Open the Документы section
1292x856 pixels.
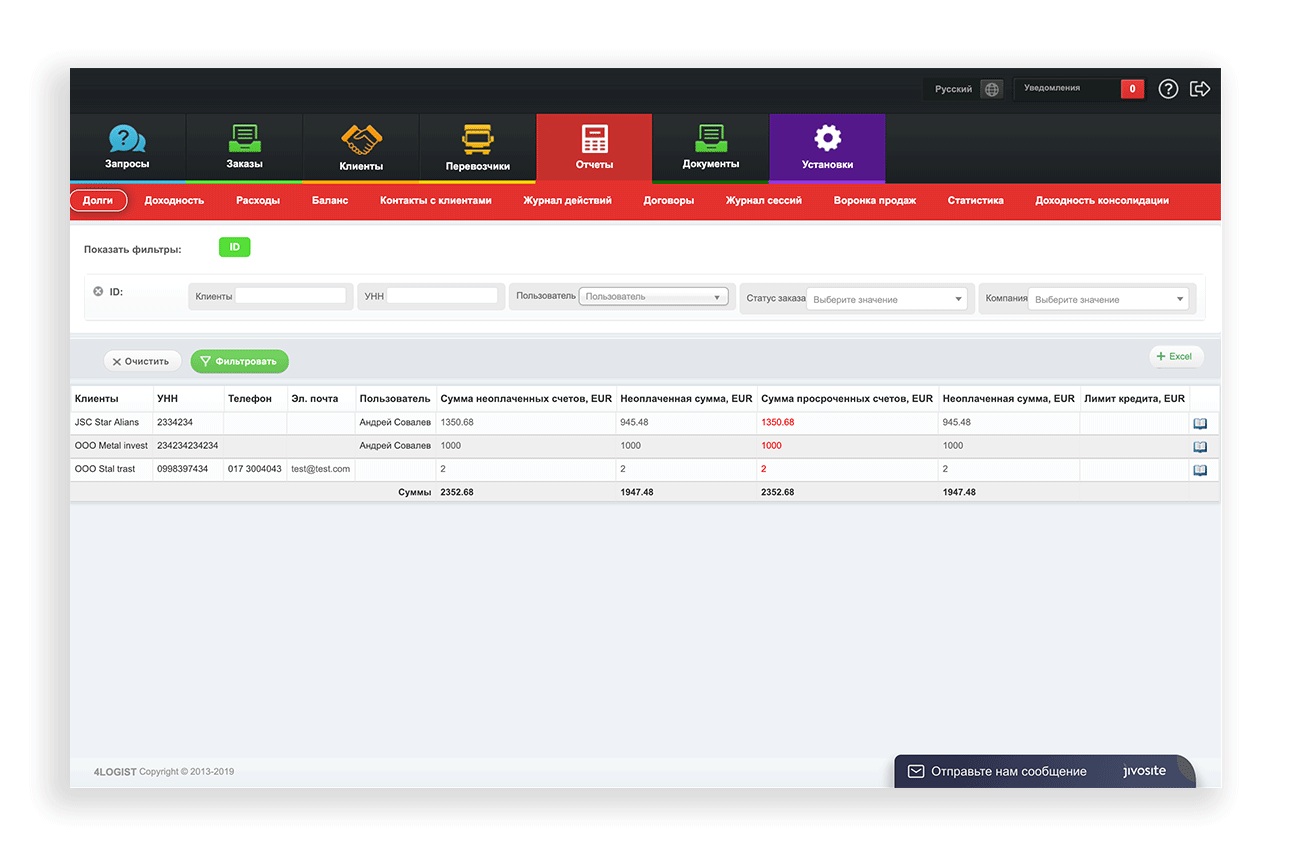tap(711, 148)
